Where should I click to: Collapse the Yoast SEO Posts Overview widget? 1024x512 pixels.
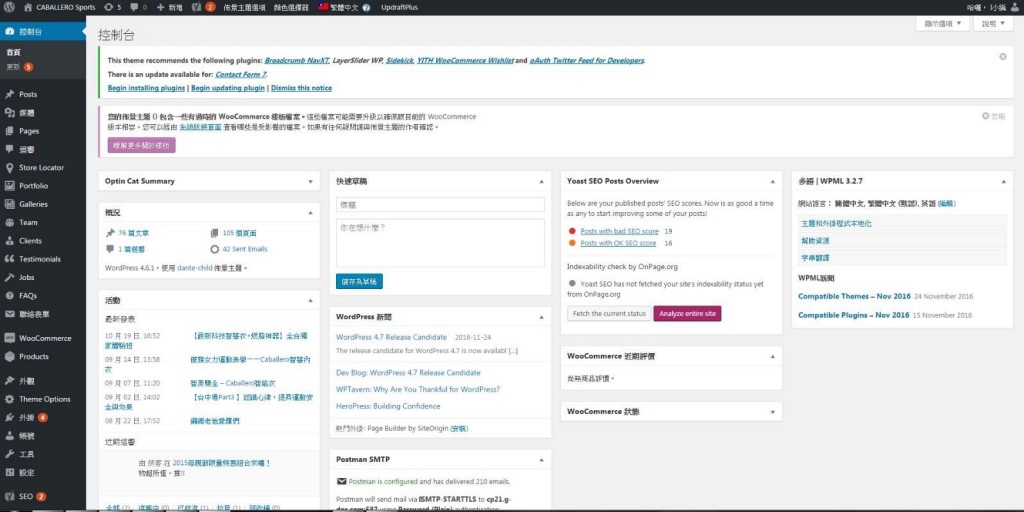(x=773, y=182)
